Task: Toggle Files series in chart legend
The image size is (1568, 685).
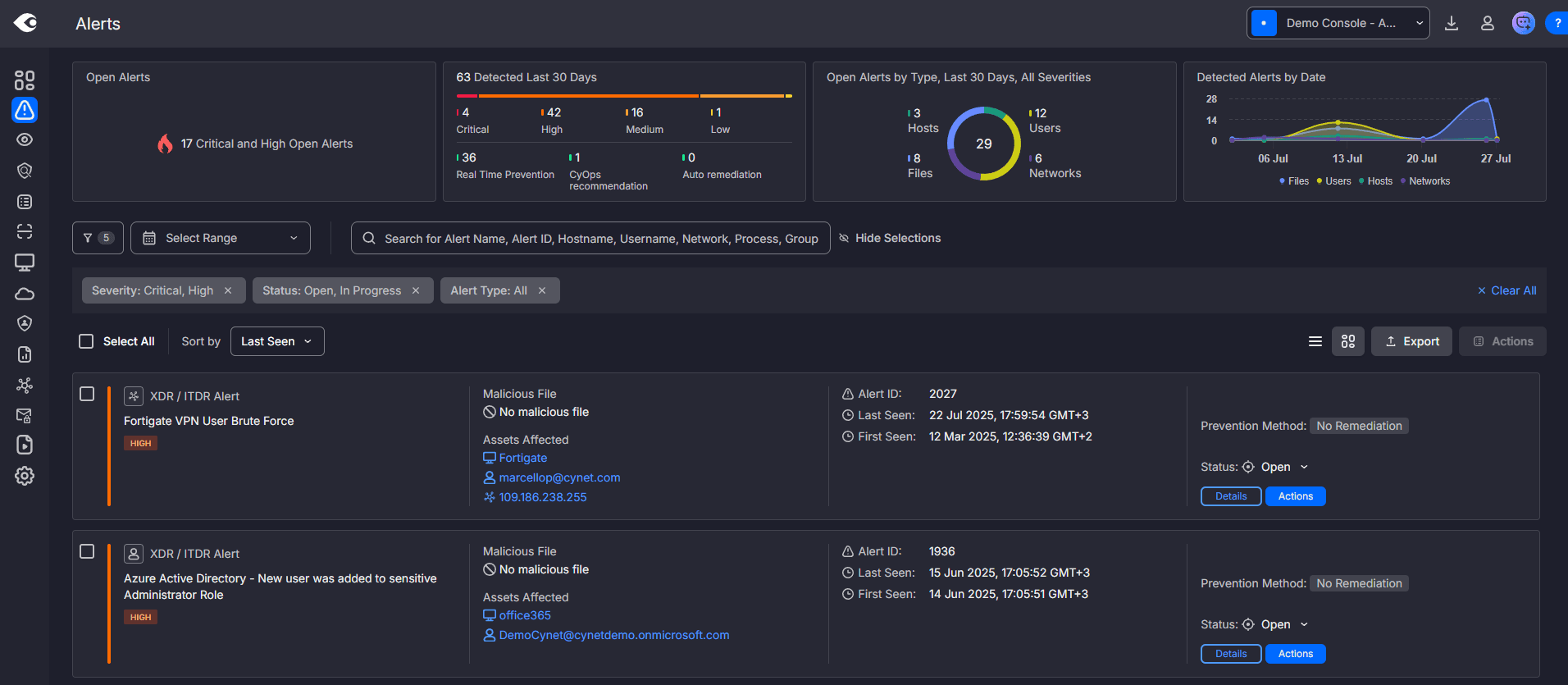Action: tap(1294, 181)
